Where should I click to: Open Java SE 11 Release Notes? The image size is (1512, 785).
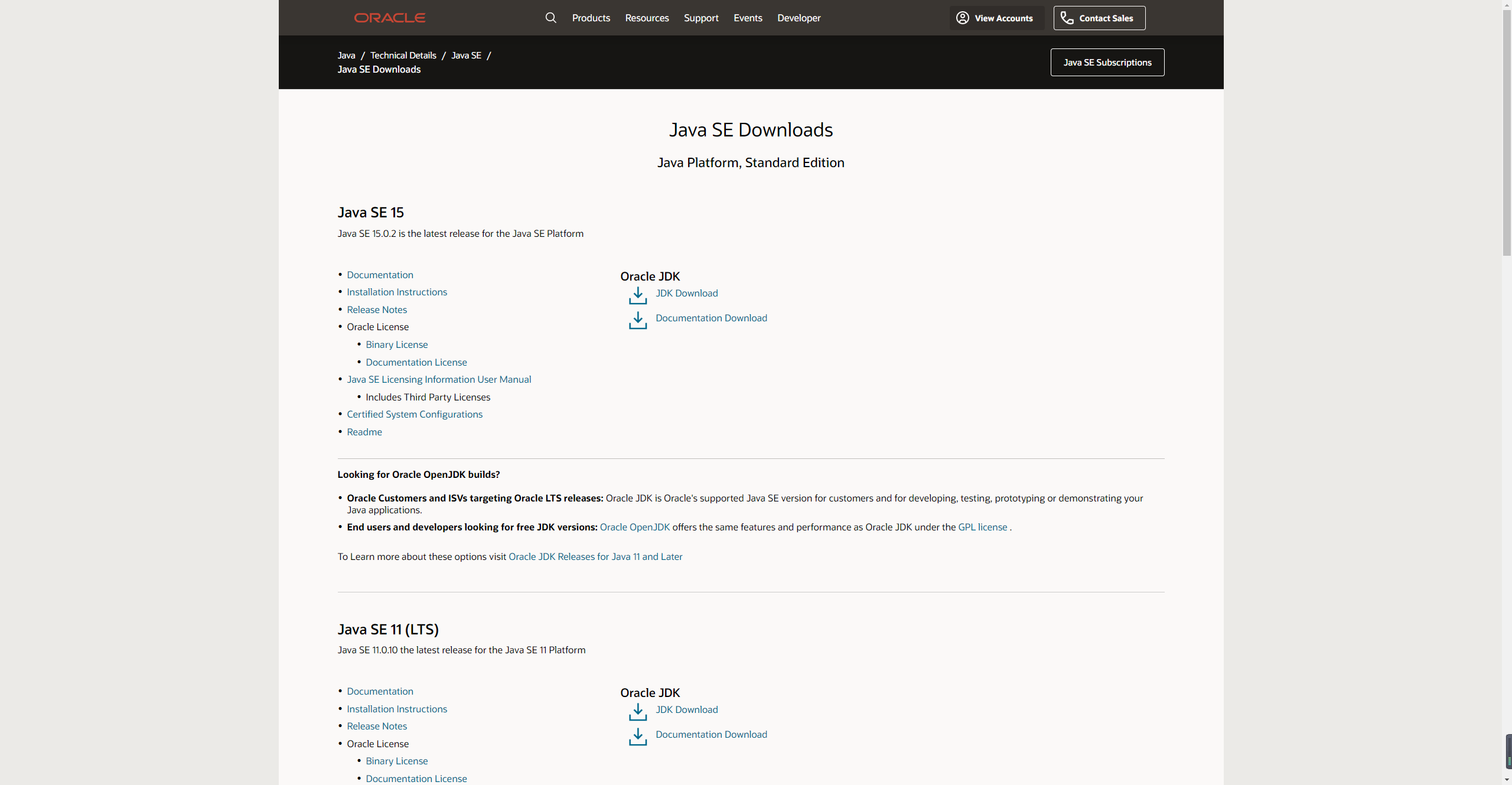[377, 726]
